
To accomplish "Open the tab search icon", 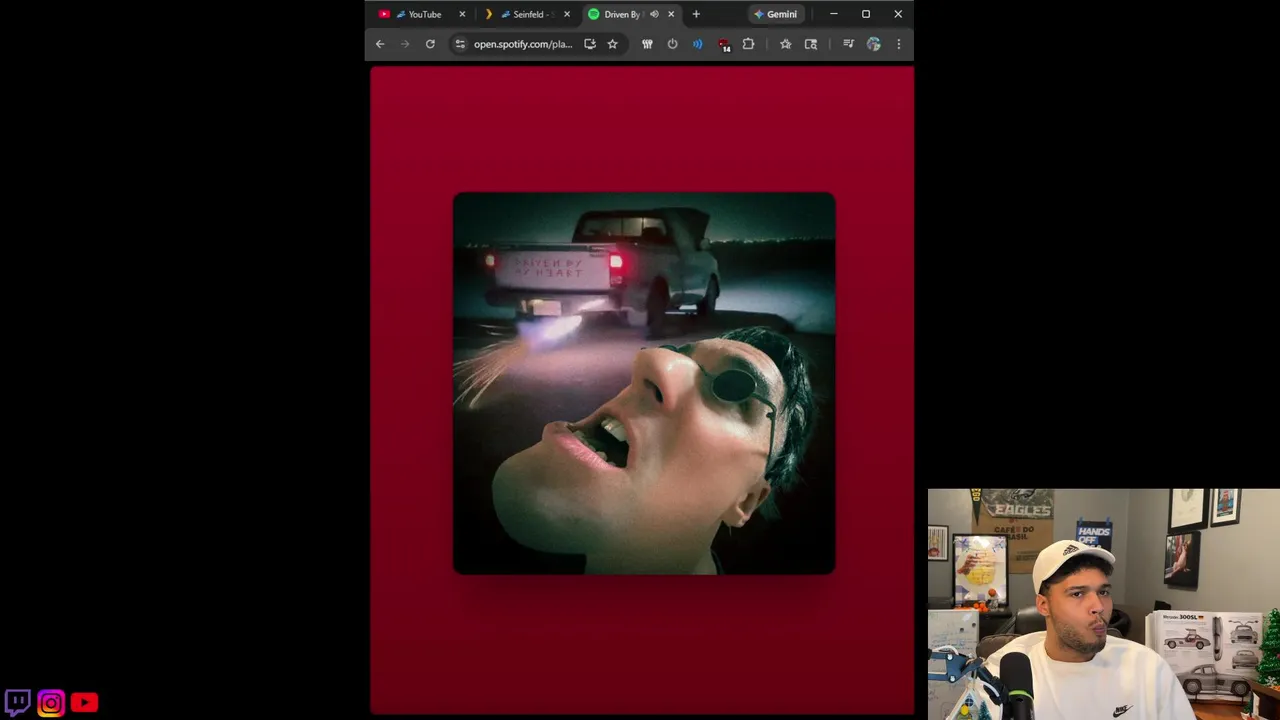I will [811, 44].
